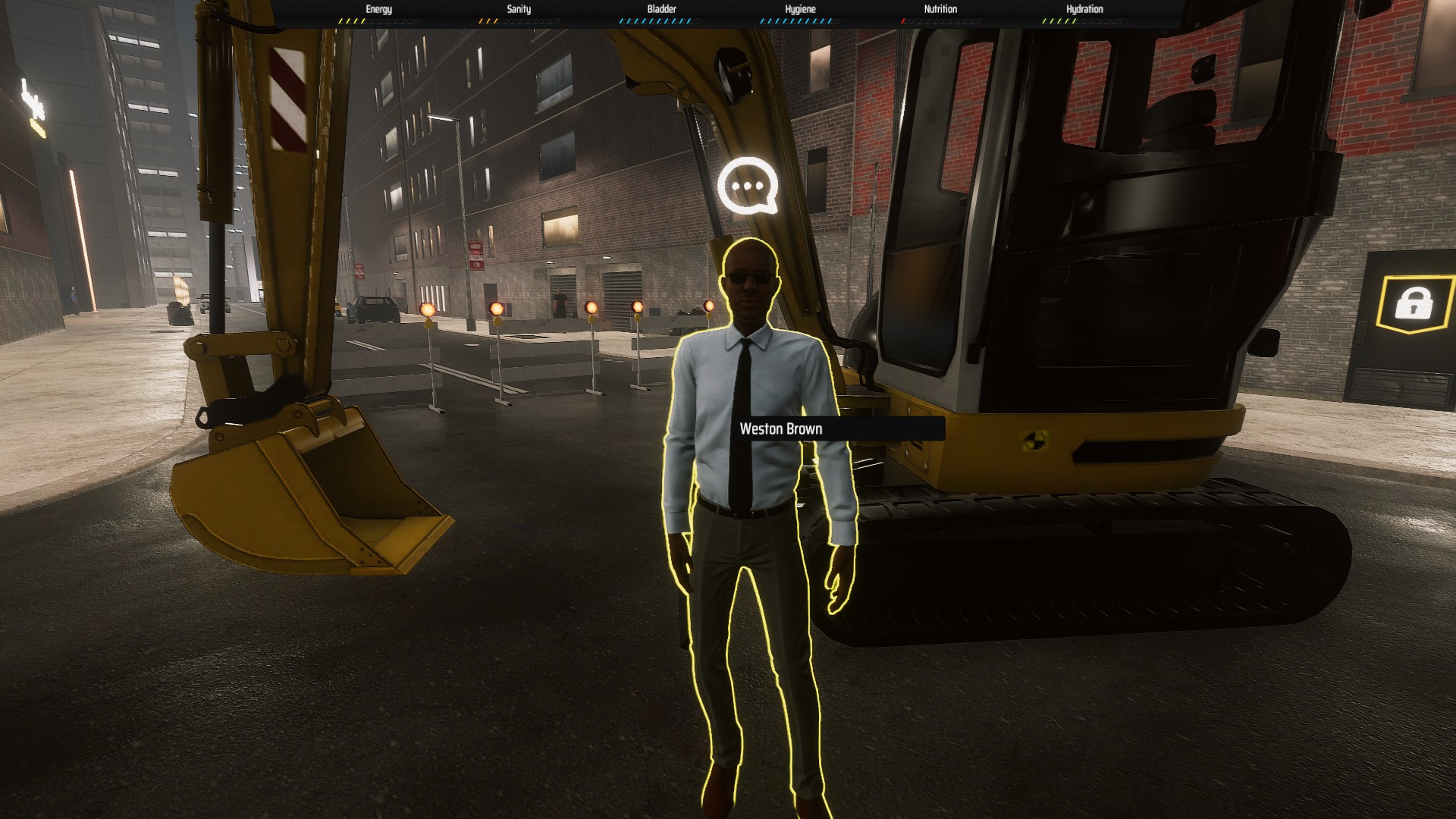Image resolution: width=1456 pixels, height=819 pixels.
Task: Click the red-white striped marker on boom
Action: 288,99
